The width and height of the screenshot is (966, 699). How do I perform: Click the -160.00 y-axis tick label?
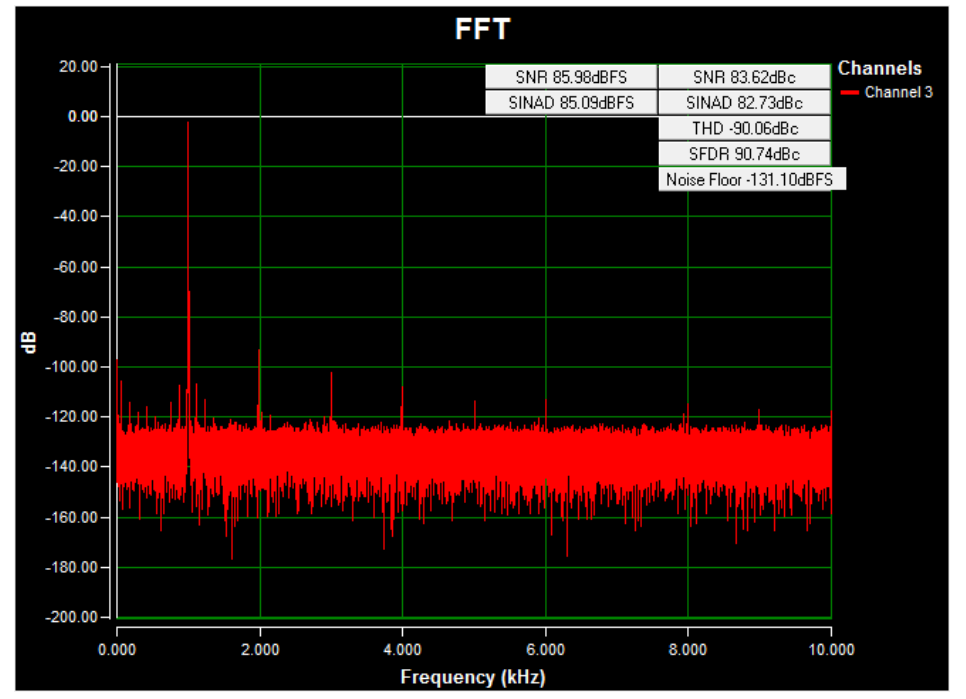tap(72, 517)
